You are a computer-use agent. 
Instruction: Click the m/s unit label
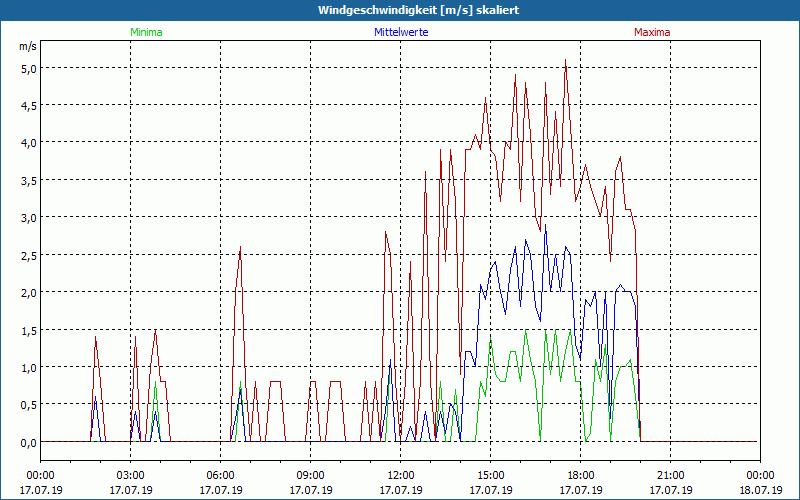[28, 46]
